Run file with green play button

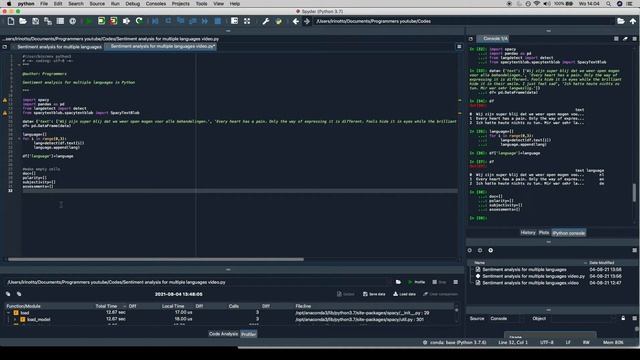88,21
